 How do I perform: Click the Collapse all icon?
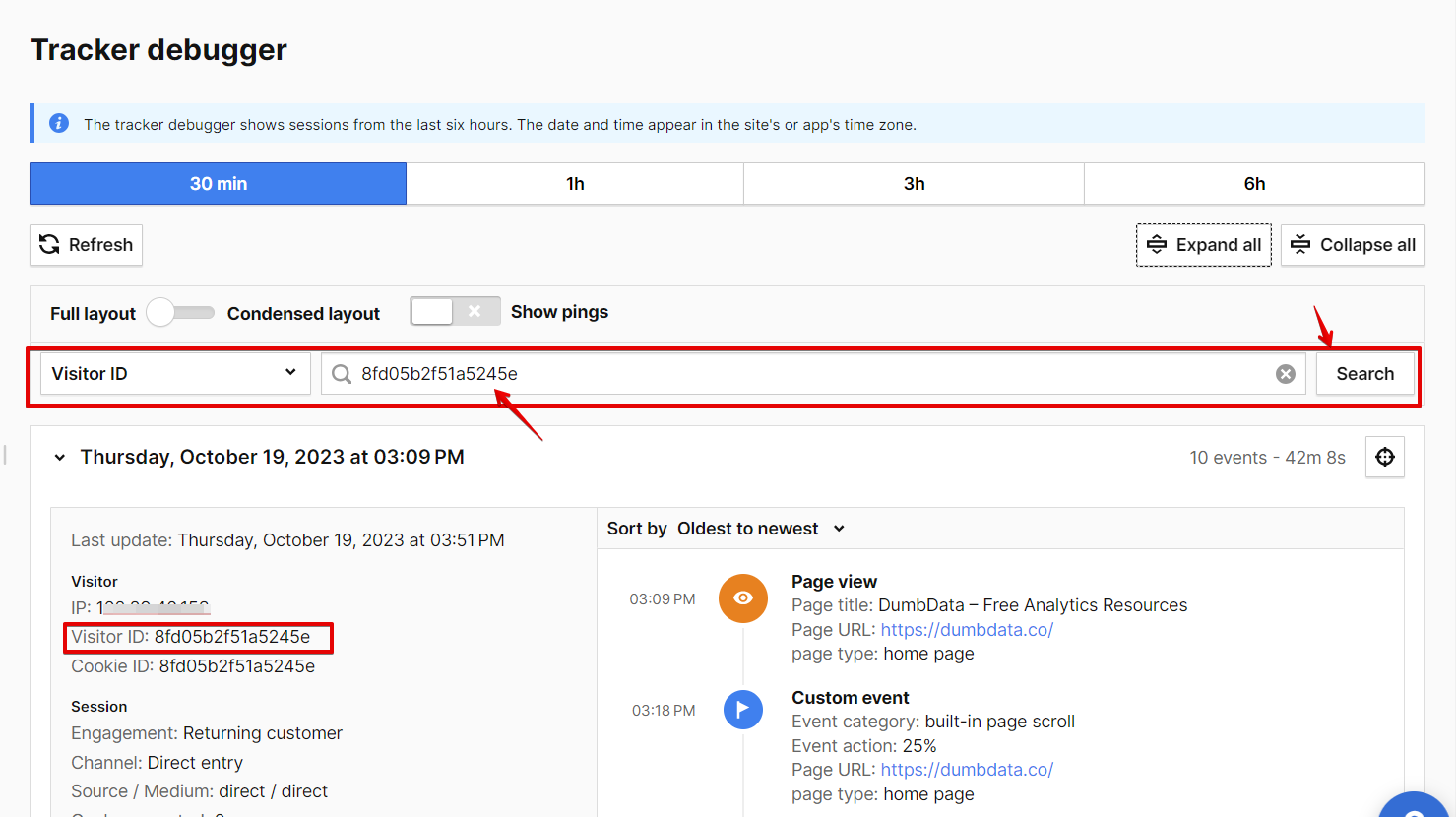(x=1300, y=244)
